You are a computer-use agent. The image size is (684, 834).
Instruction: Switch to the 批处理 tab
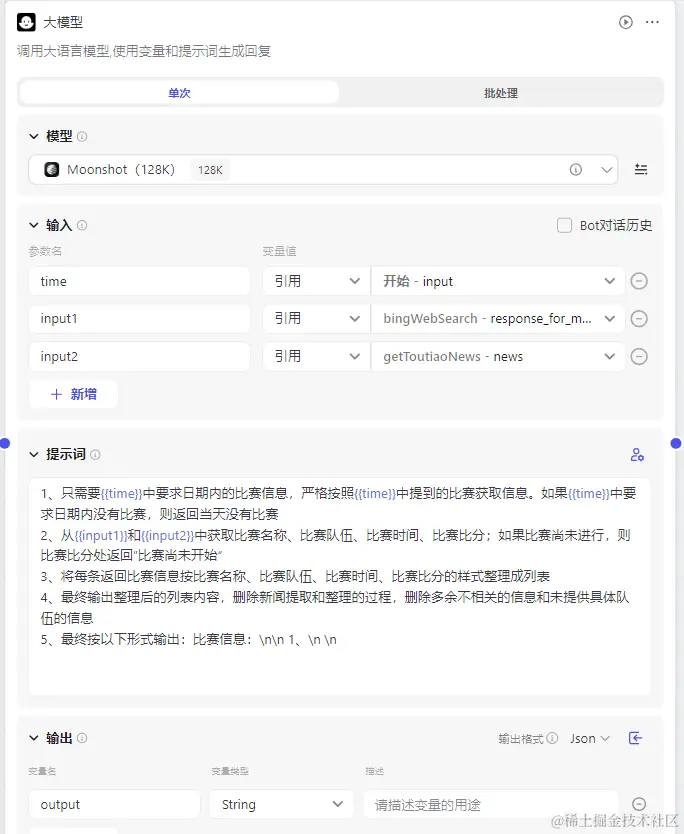(x=501, y=93)
